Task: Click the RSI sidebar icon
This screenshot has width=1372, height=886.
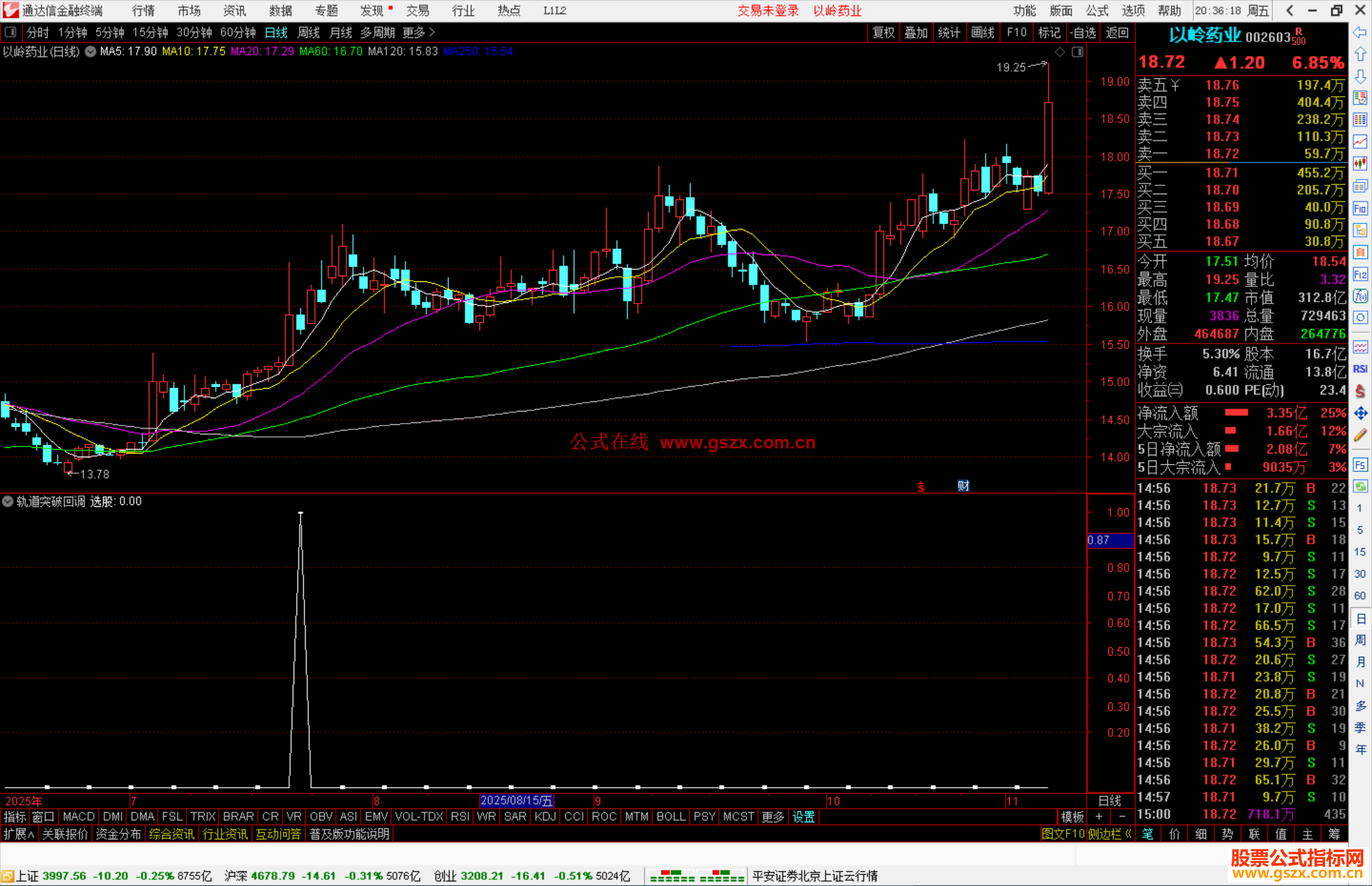Action: point(1360,369)
